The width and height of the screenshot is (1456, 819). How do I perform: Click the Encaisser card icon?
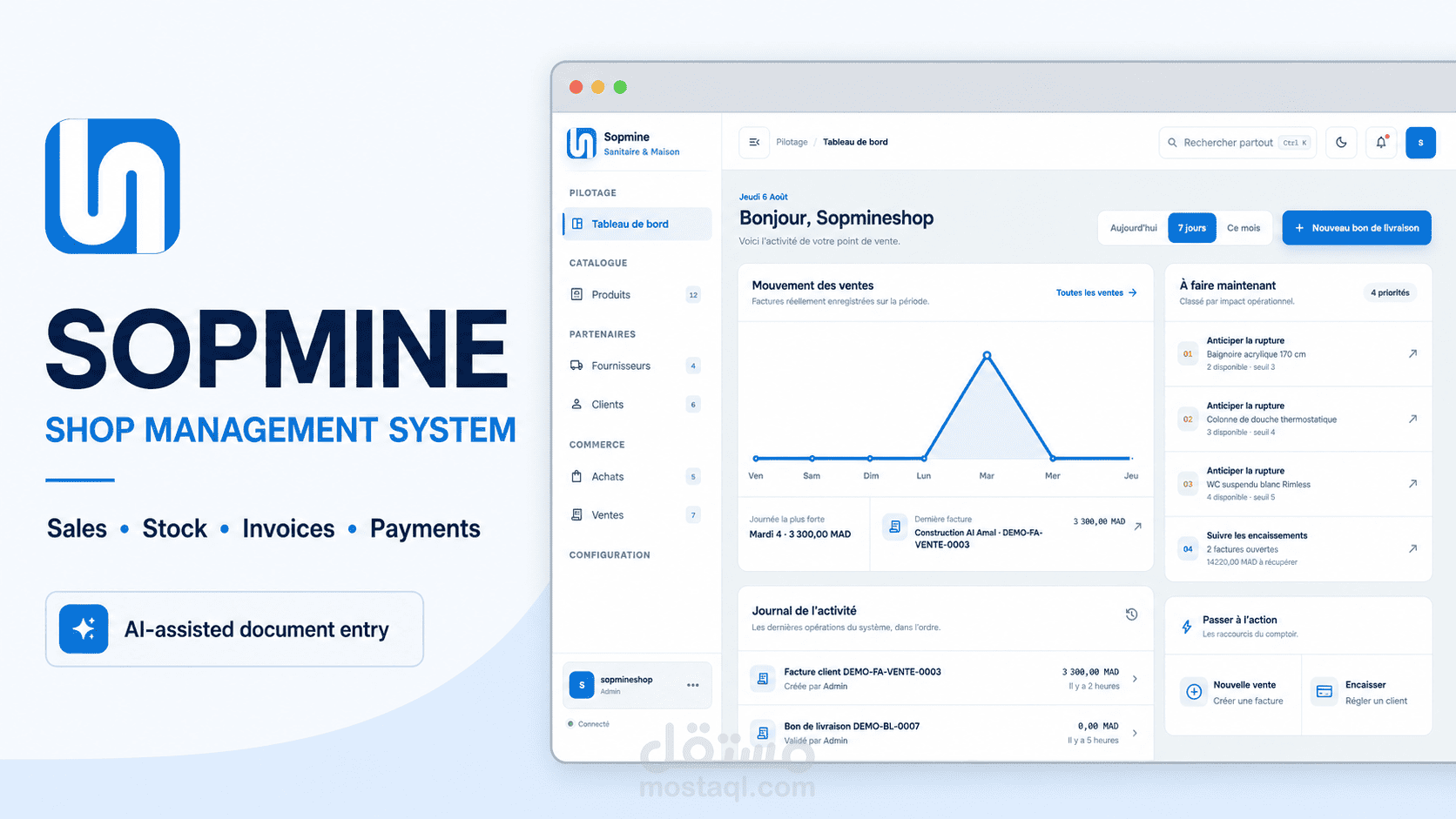(1325, 692)
